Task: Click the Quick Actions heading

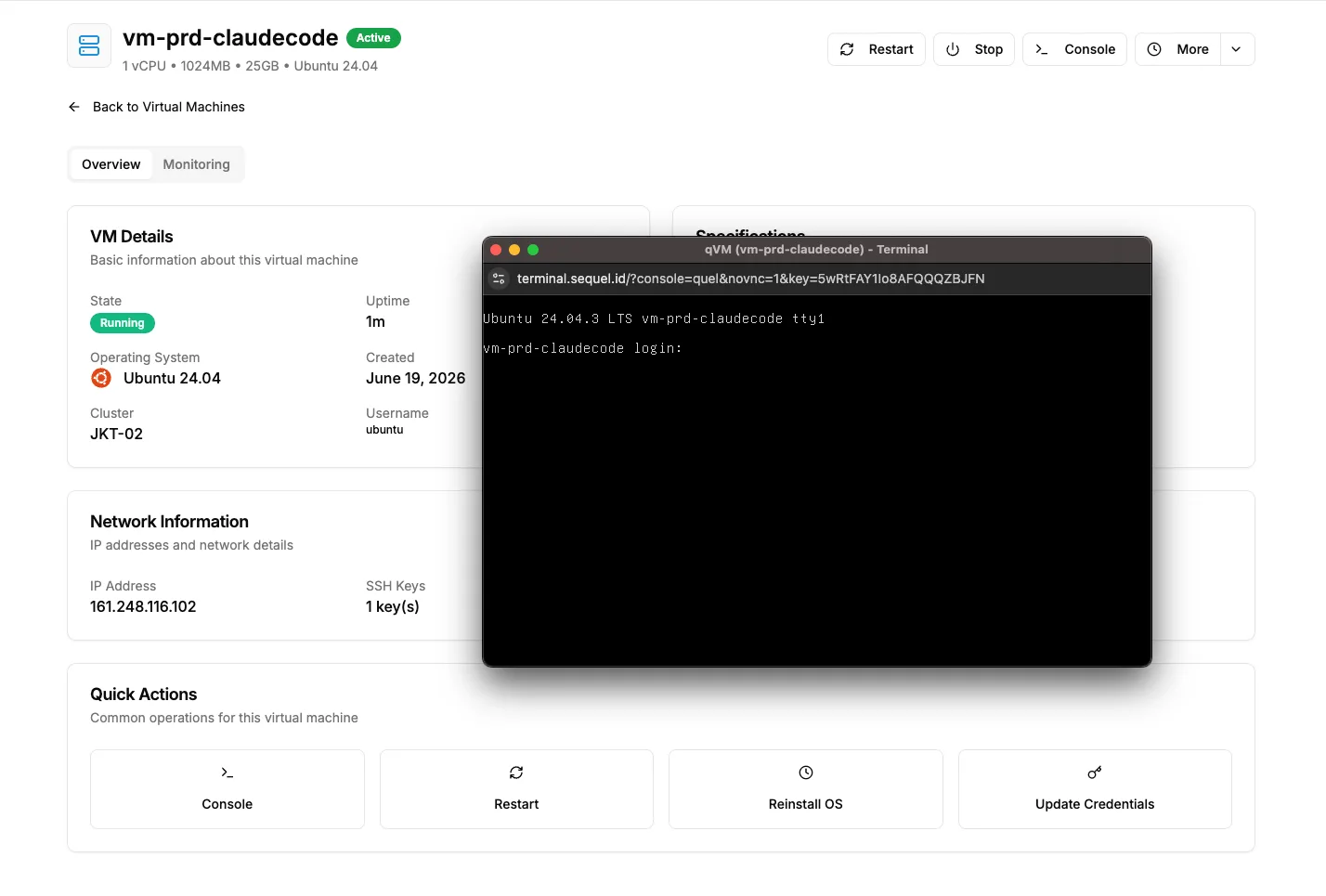Action: coord(144,695)
